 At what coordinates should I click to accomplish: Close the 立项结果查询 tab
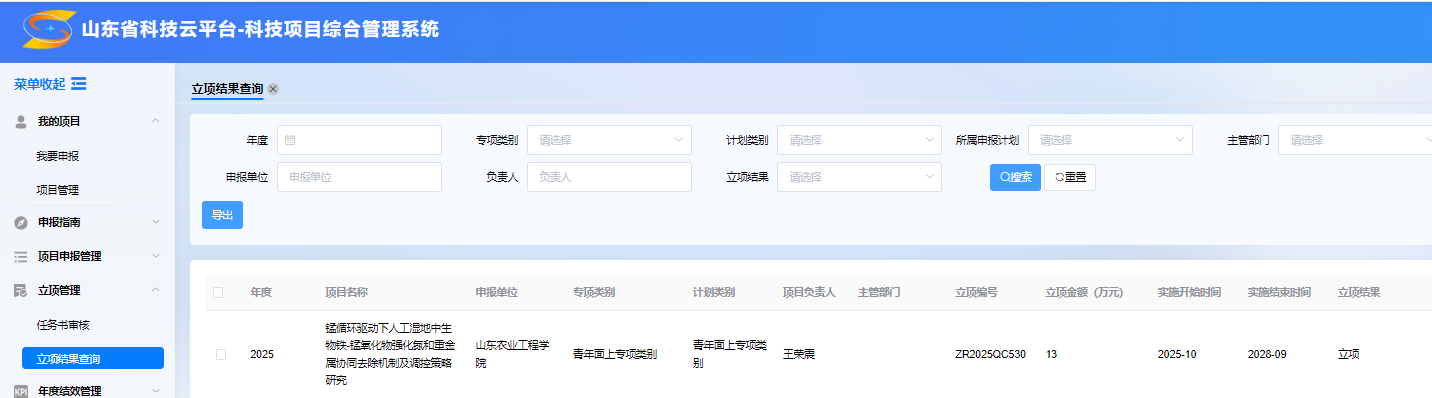click(x=273, y=88)
